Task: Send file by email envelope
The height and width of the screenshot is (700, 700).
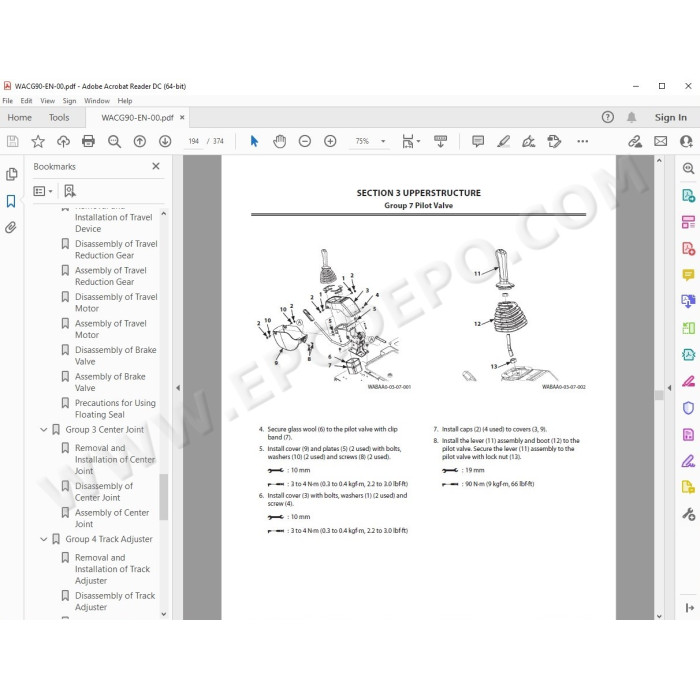Action: tap(661, 142)
